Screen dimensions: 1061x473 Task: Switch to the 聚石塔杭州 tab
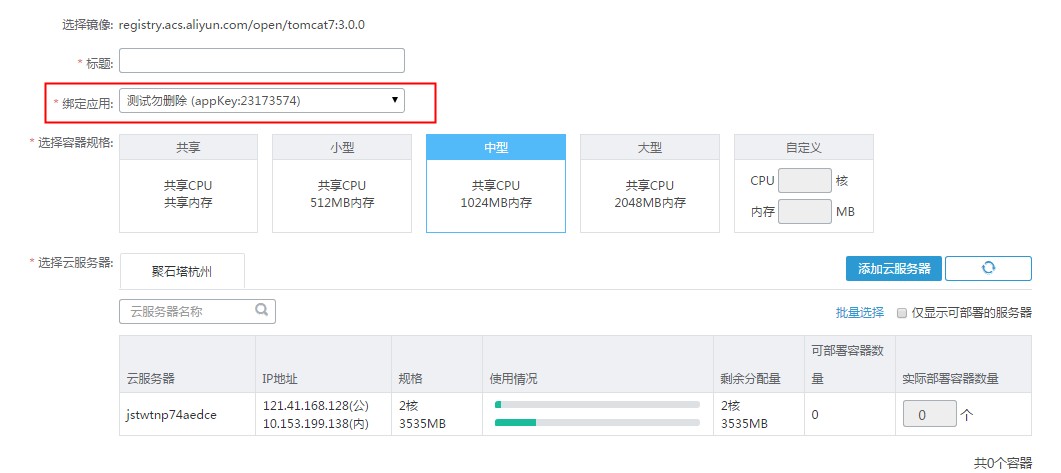tap(182, 270)
